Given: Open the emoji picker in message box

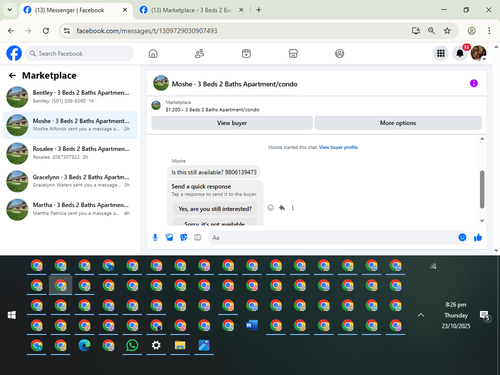Looking at the screenshot, I should tap(462, 237).
